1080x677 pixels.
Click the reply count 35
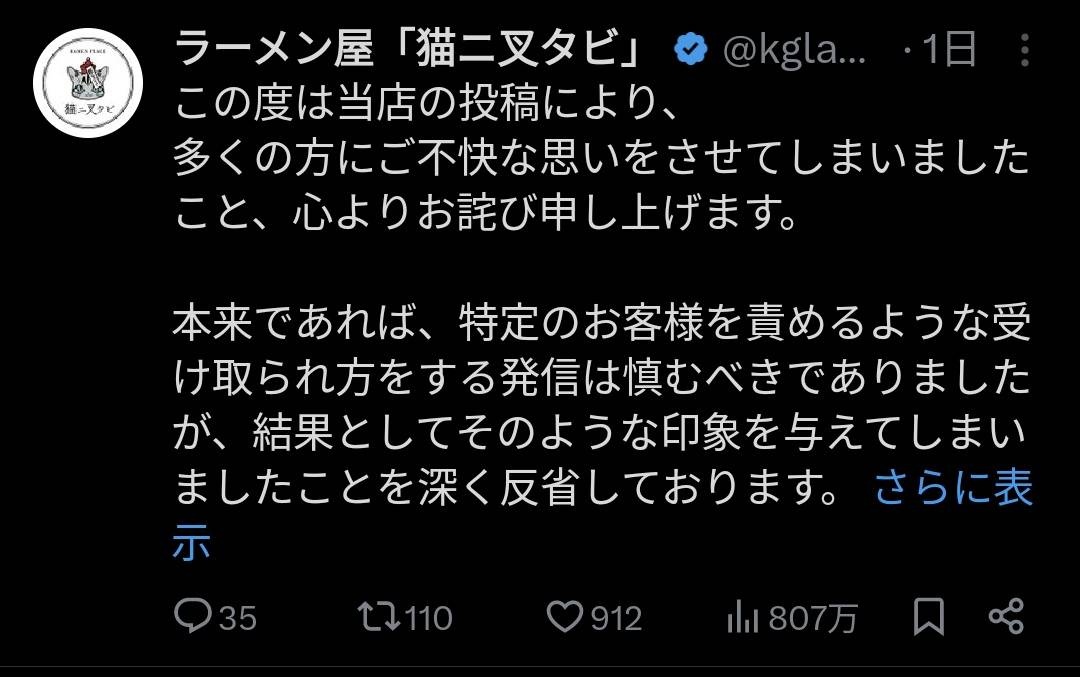[x=237, y=618]
